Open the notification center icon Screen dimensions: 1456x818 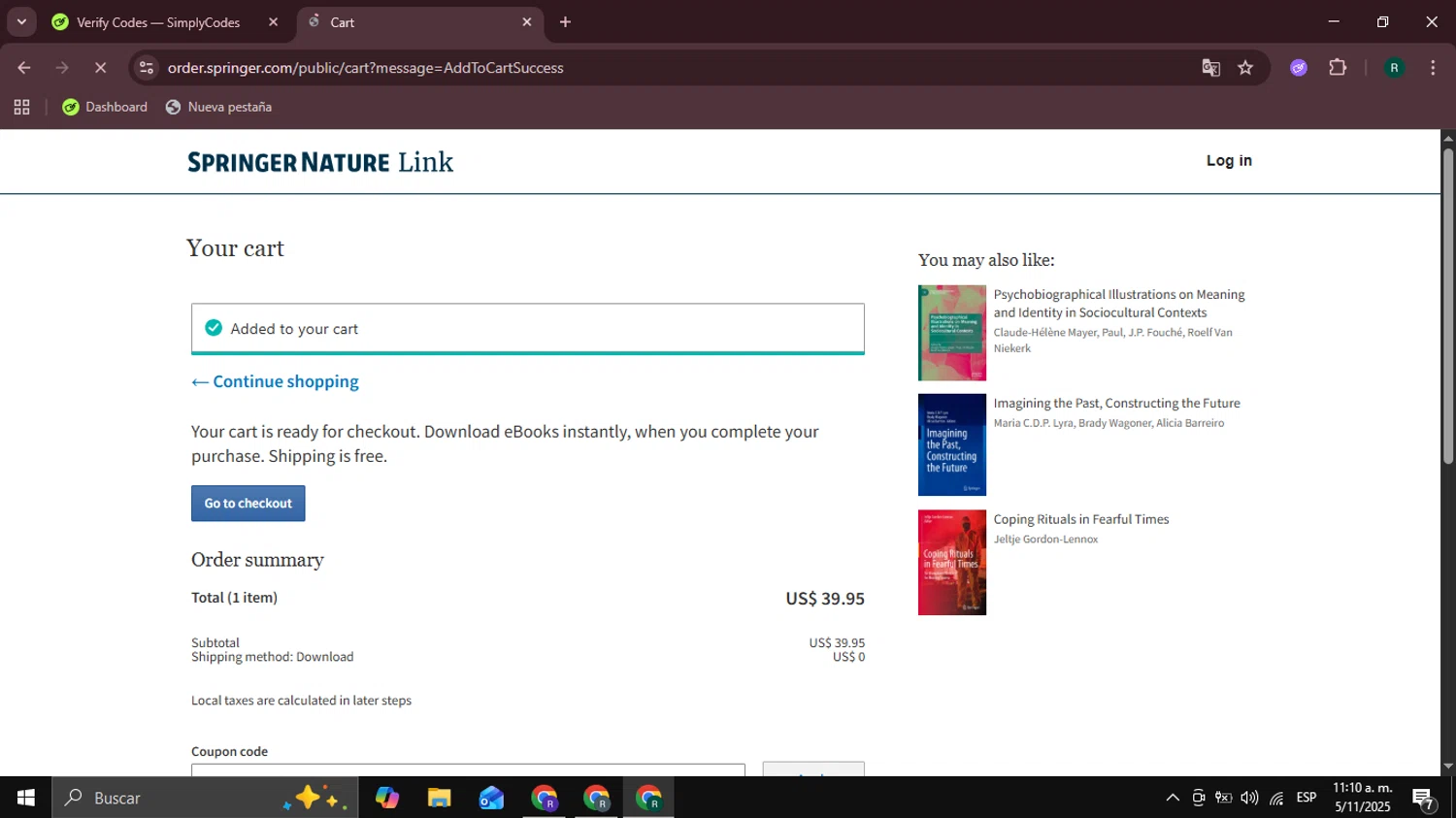pos(1424,799)
